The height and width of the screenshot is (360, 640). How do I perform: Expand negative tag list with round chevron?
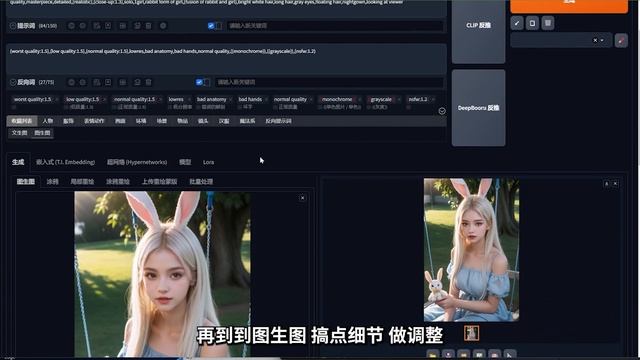[x=442, y=111]
